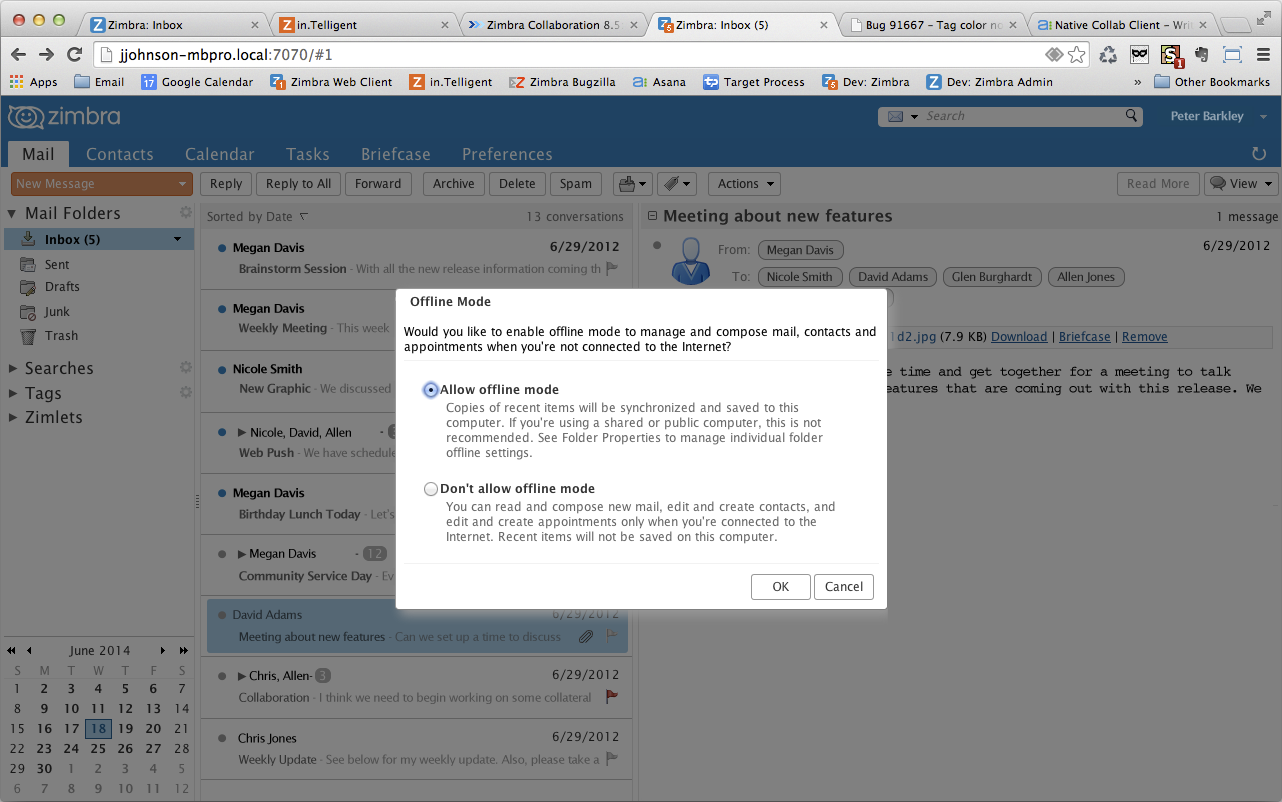Click browser Back arrow
The height and width of the screenshot is (802, 1282).
click(19, 54)
